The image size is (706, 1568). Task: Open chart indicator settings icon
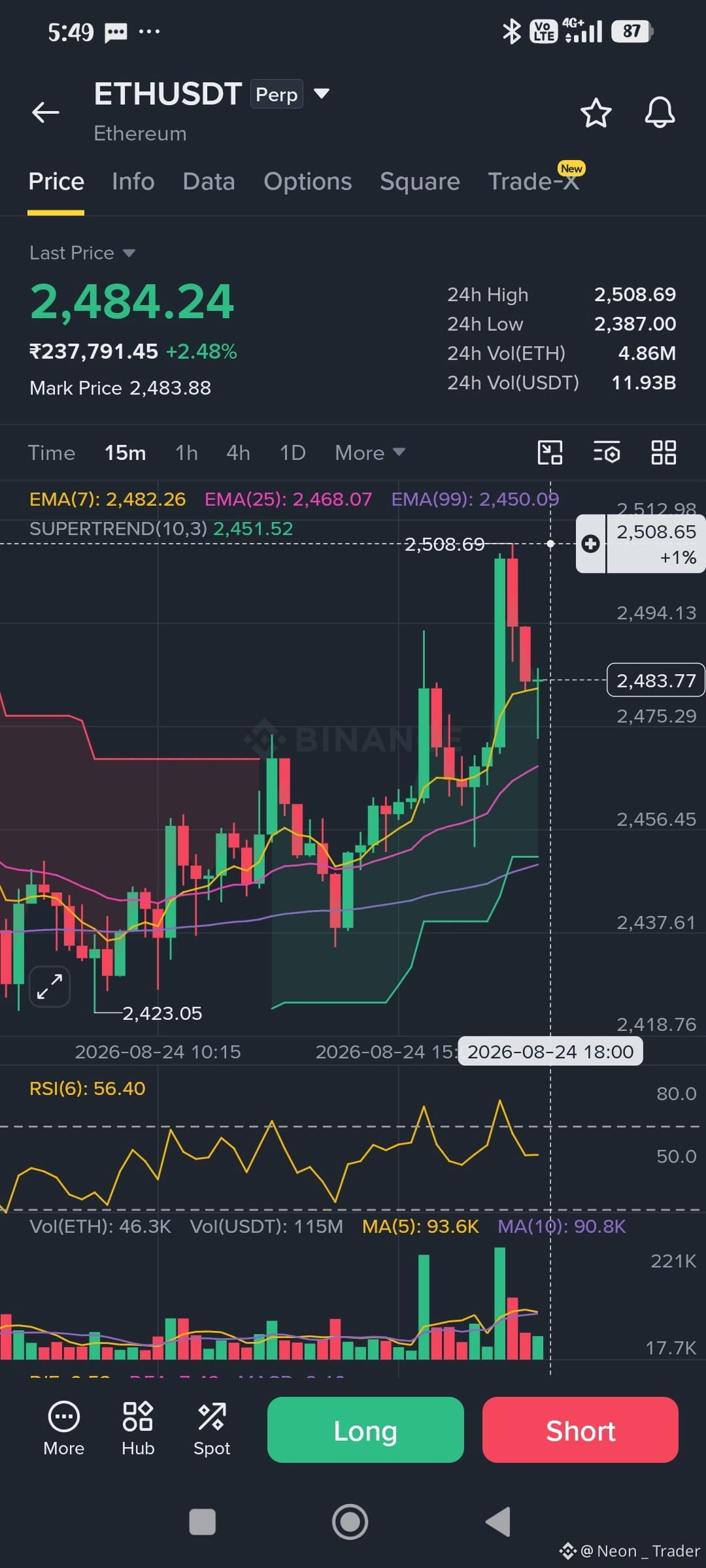pyautogui.click(x=607, y=452)
